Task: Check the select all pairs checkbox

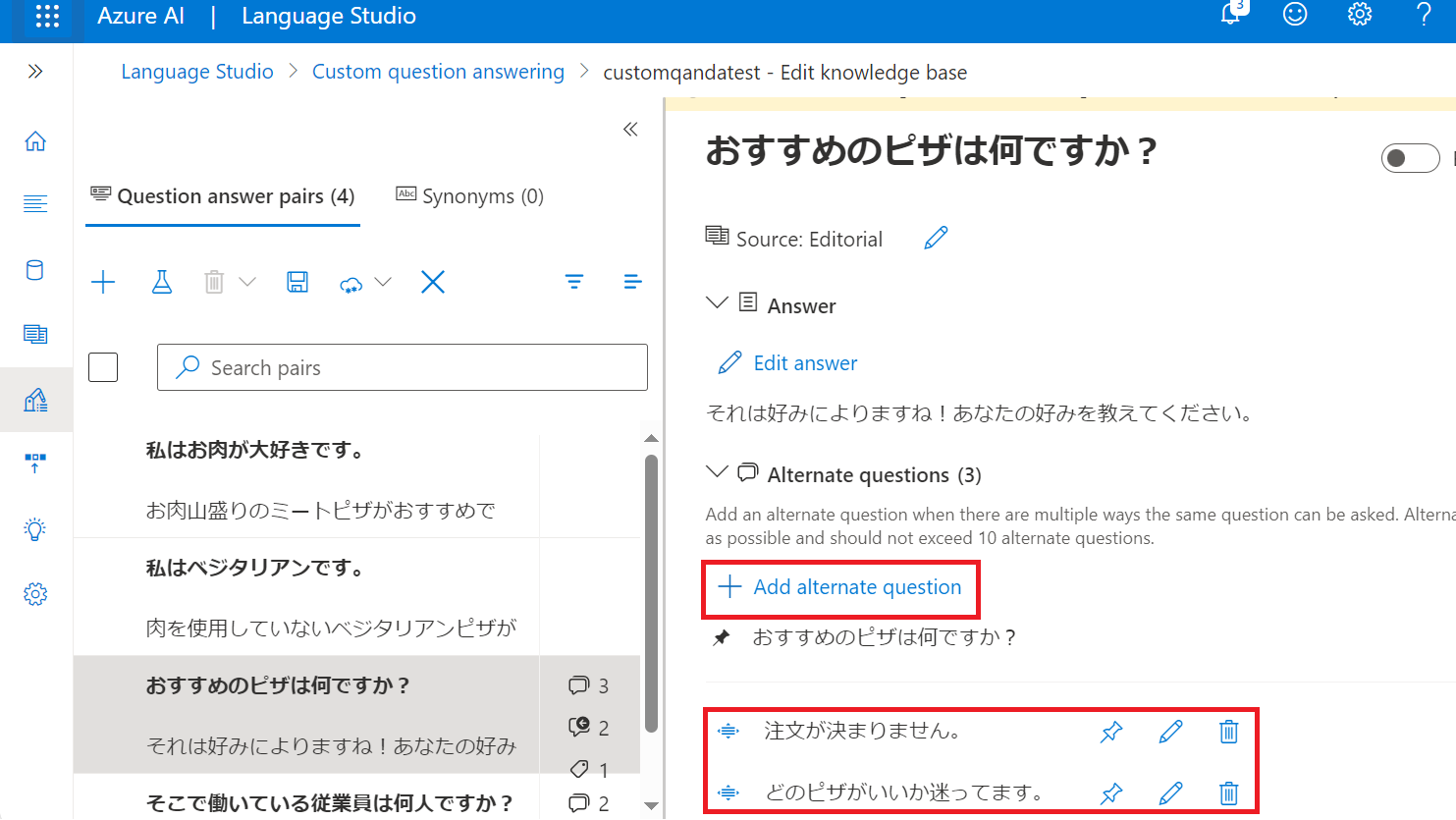Action: click(x=103, y=367)
